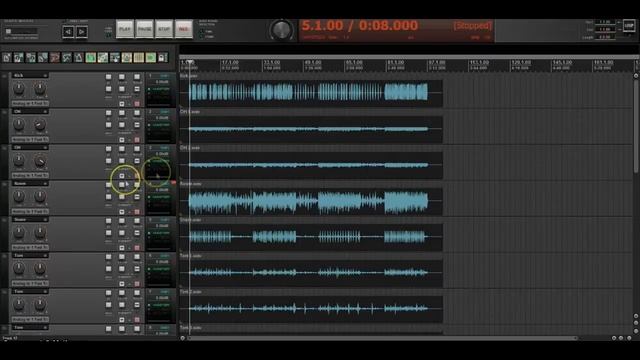Viewport: 640px width, 360px height.
Task: Click the Snare track name label
Action: pos(20,220)
